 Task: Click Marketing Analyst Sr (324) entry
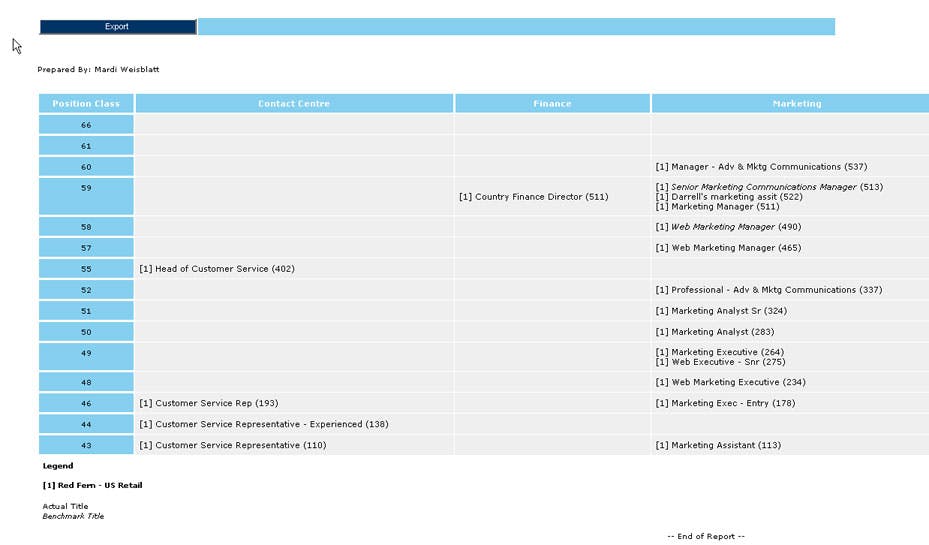(721, 311)
